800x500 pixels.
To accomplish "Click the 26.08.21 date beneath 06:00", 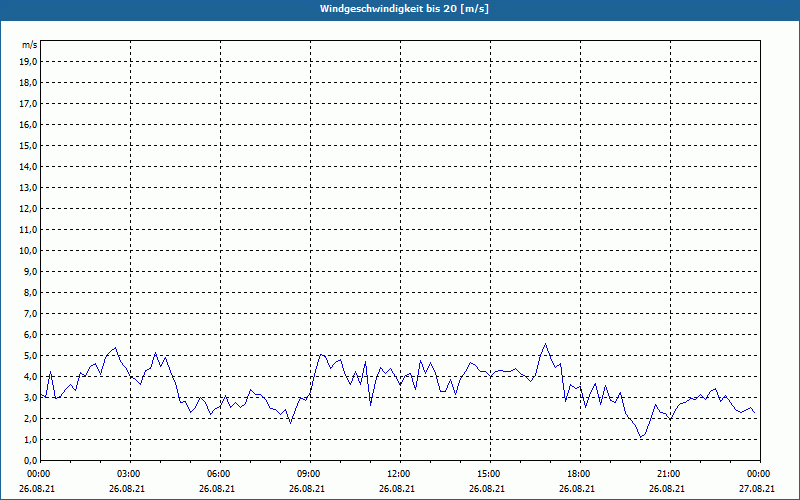I will pos(217,488).
